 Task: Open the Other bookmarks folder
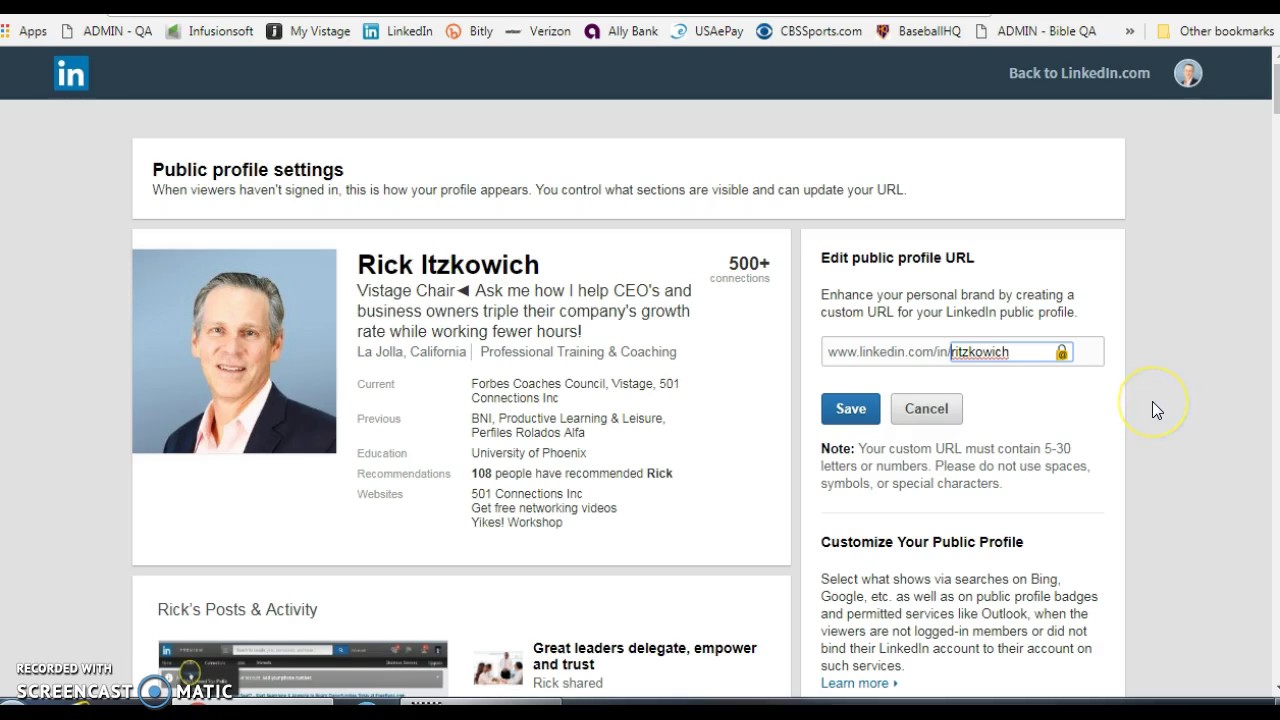click(x=1215, y=31)
